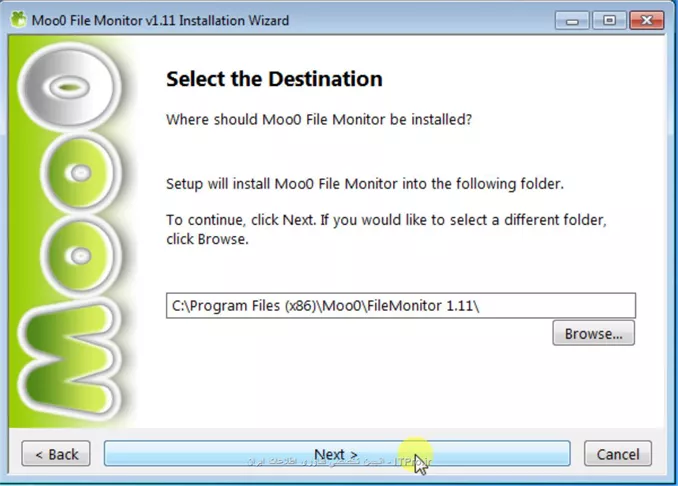Open the Browse... folder dialog

coord(594,333)
